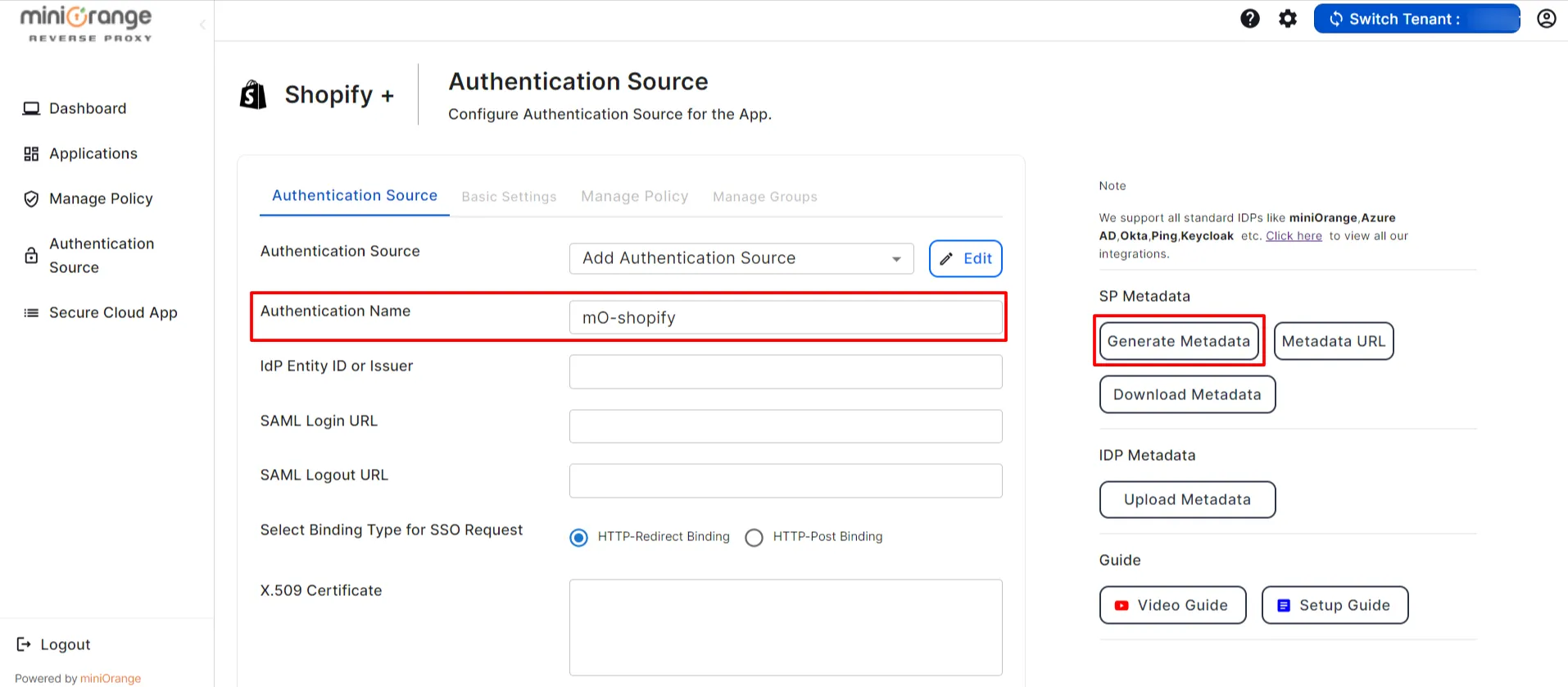
Task: Click the Authentication Source lock icon
Action: click(31, 256)
